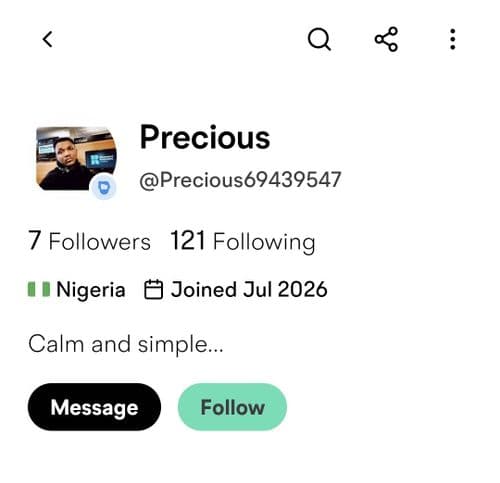This screenshot has height=483, width=500.
Task: Tap the follower count number 7
Action: [x=35, y=240]
